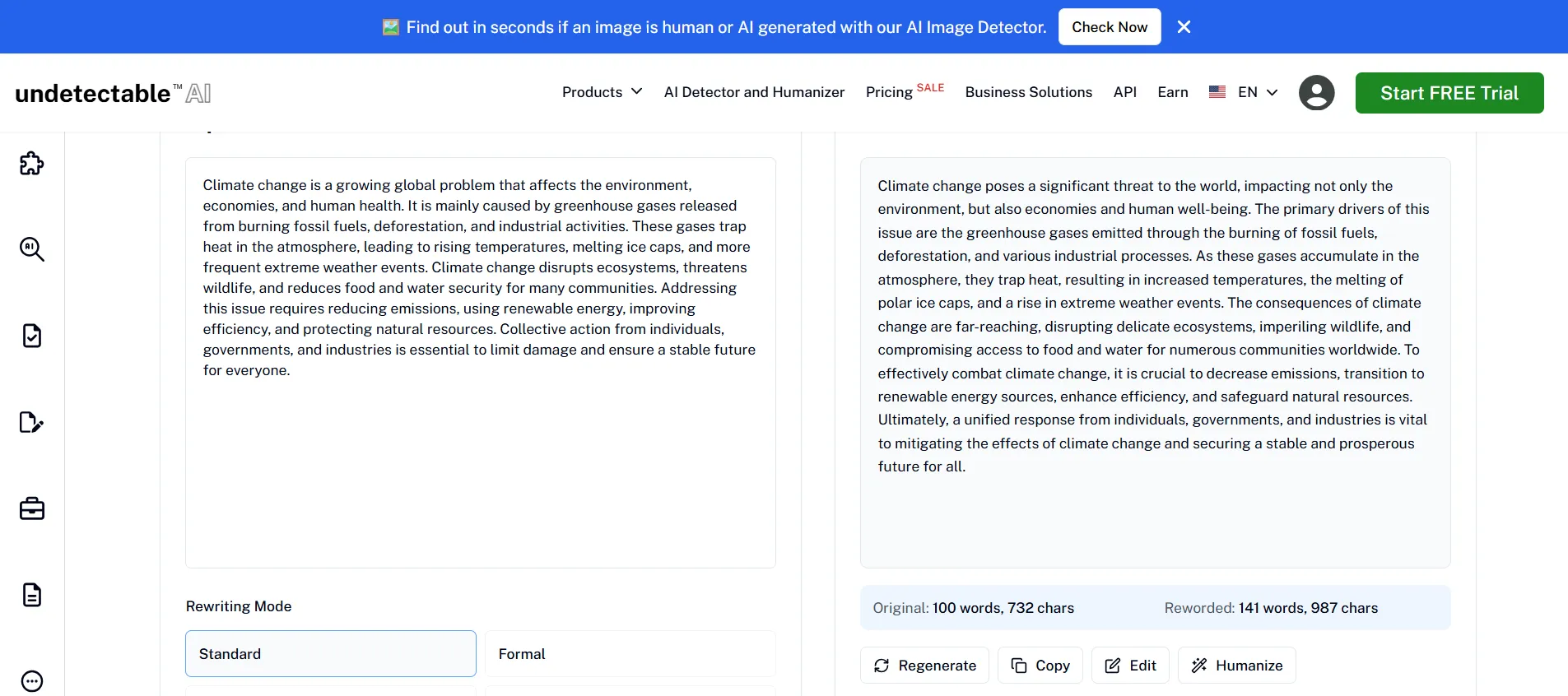1568x696 pixels.
Task: Switch rewriting mode to Formal
Action: pos(630,654)
